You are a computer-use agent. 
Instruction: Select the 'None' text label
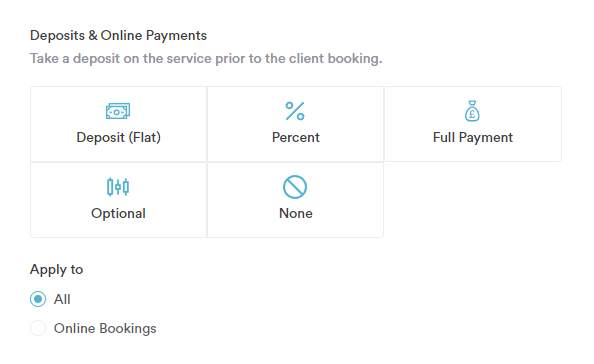tap(296, 213)
